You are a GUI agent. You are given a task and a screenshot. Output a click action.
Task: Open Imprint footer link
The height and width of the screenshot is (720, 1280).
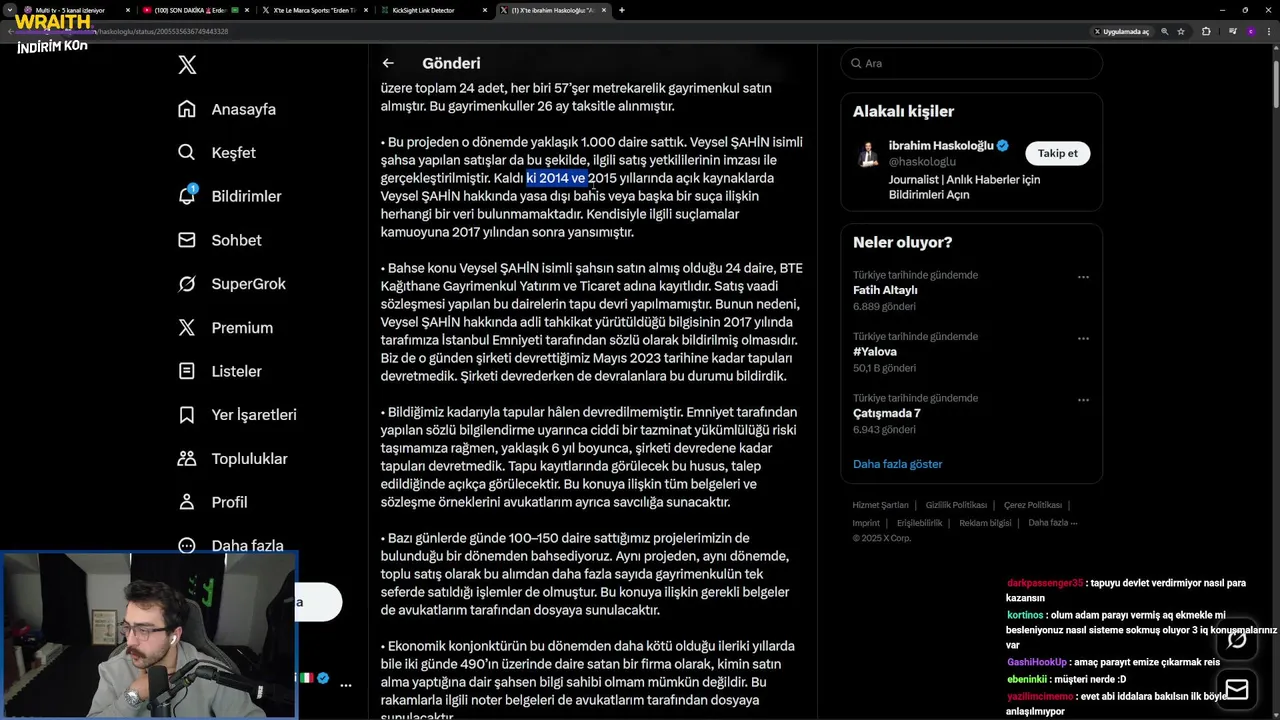click(866, 523)
